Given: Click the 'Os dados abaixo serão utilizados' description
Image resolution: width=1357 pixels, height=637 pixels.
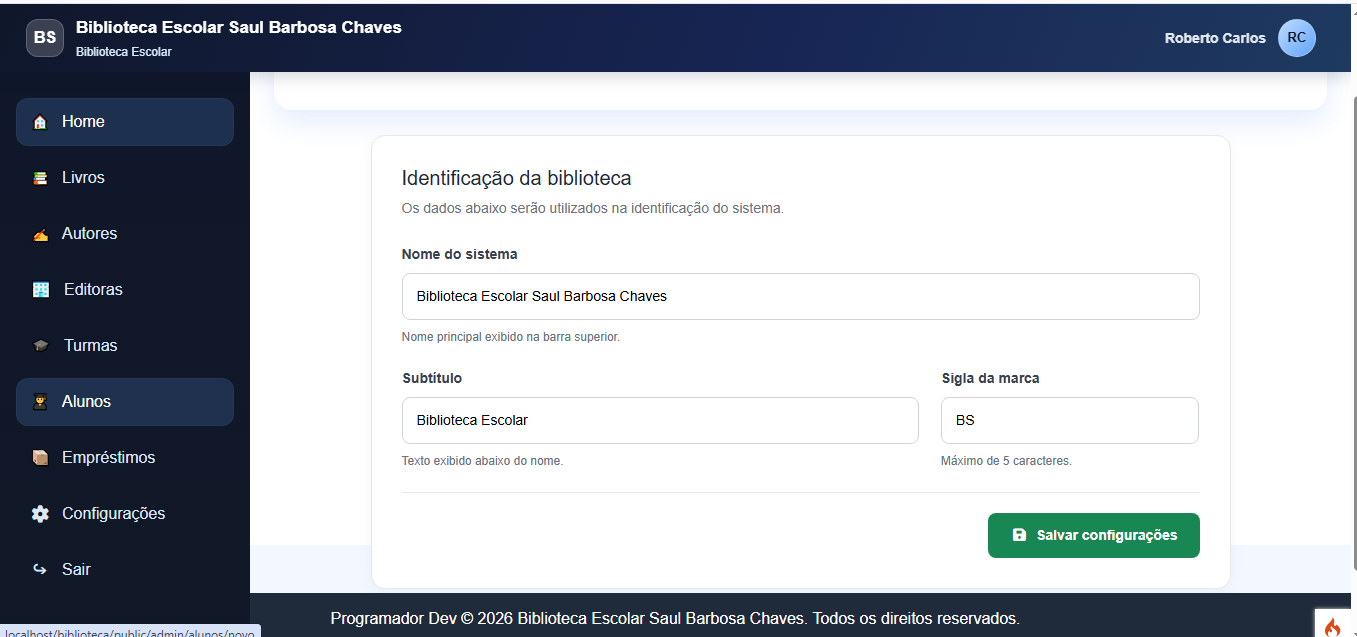Looking at the screenshot, I should [x=593, y=208].
